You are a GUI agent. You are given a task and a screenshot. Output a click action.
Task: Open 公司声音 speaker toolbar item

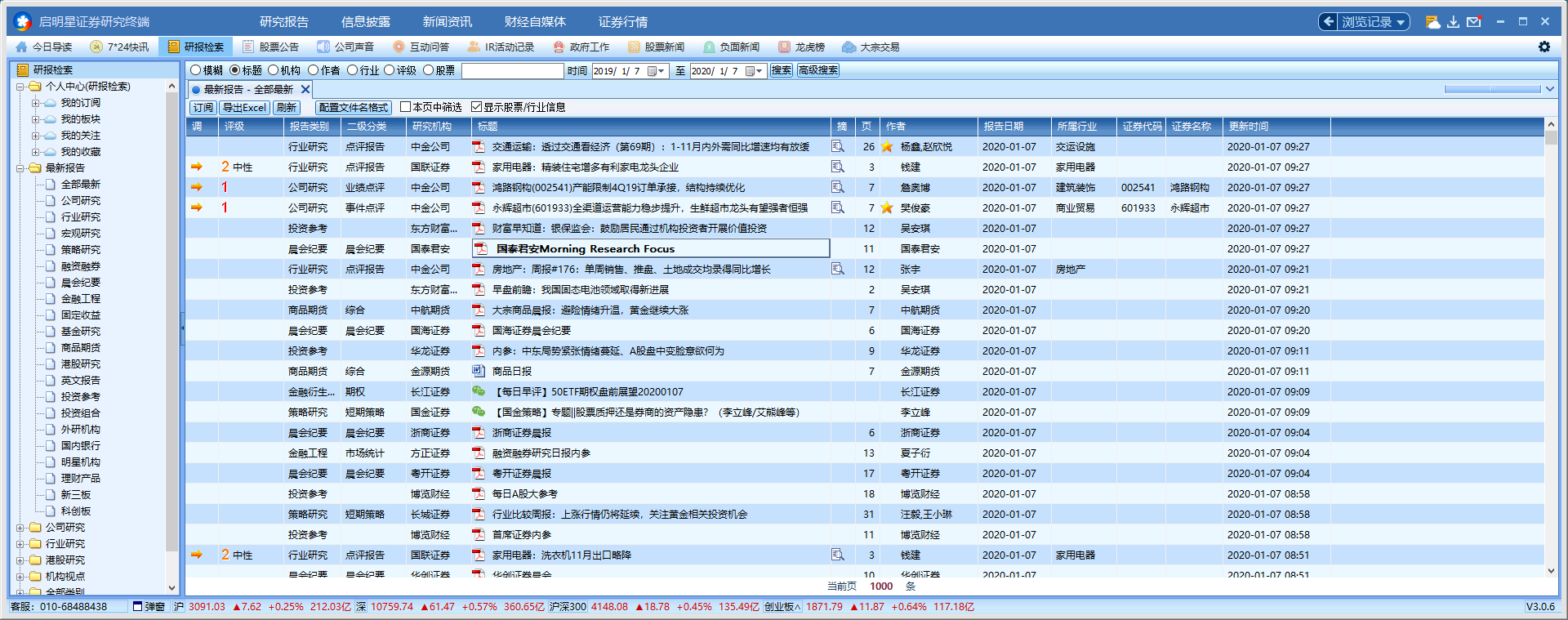tap(345, 47)
